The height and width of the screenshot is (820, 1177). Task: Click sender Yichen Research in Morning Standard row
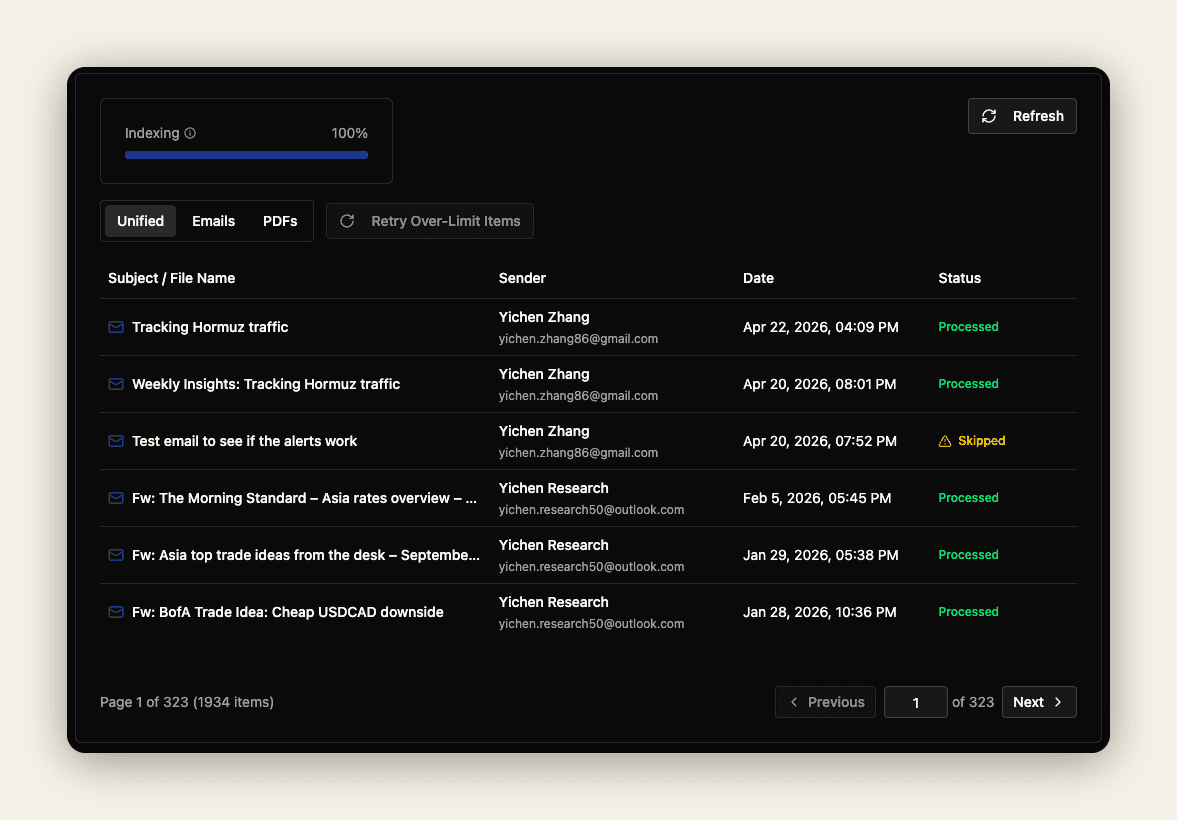tap(553, 488)
